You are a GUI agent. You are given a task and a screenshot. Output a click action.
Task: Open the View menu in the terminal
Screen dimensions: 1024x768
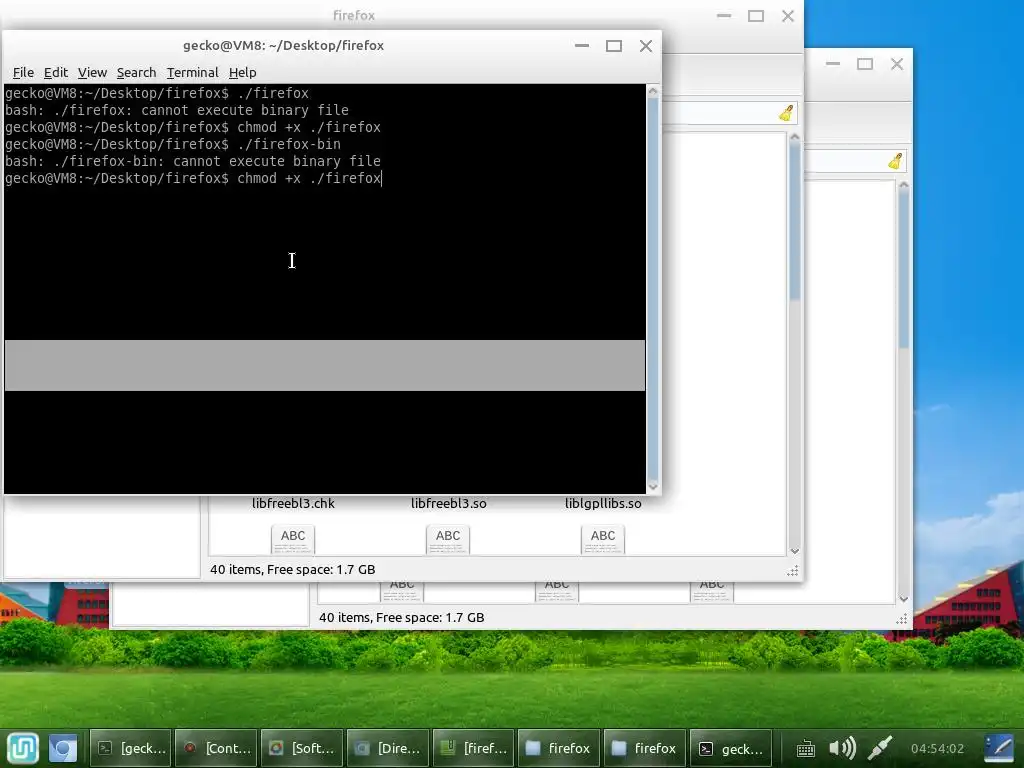click(92, 72)
